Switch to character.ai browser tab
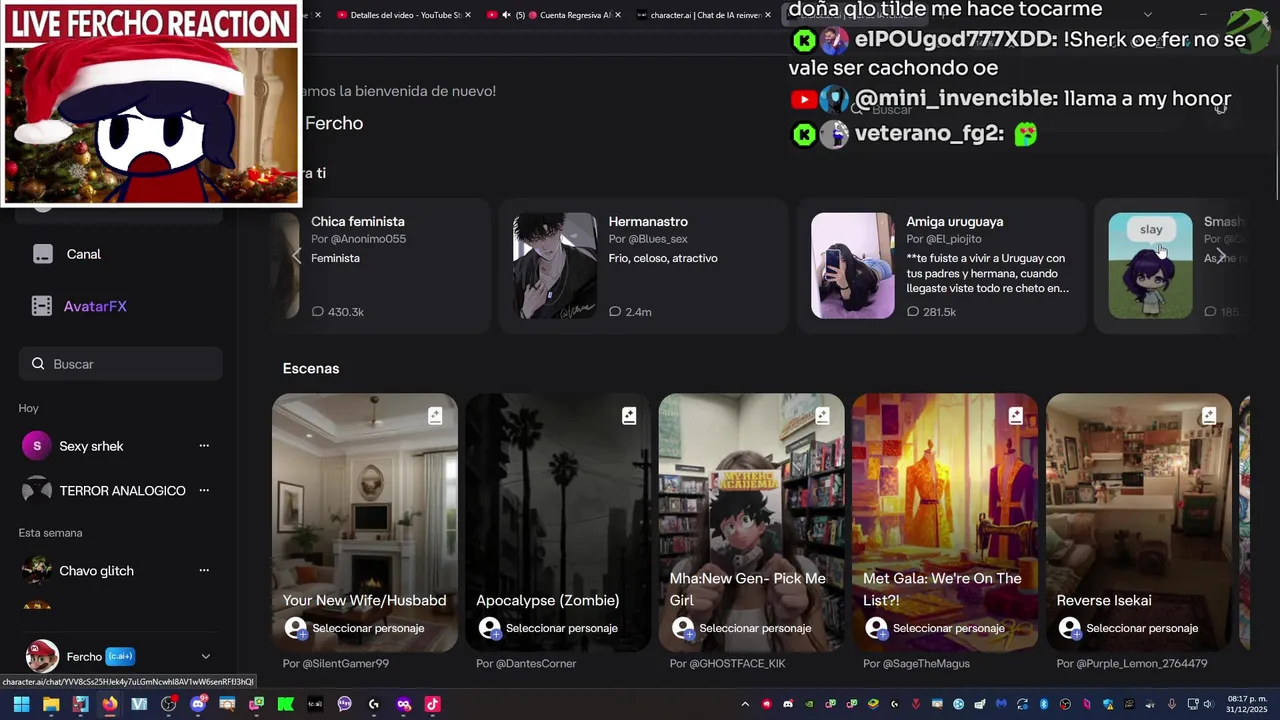Image resolution: width=1280 pixels, height=720 pixels. [705, 15]
